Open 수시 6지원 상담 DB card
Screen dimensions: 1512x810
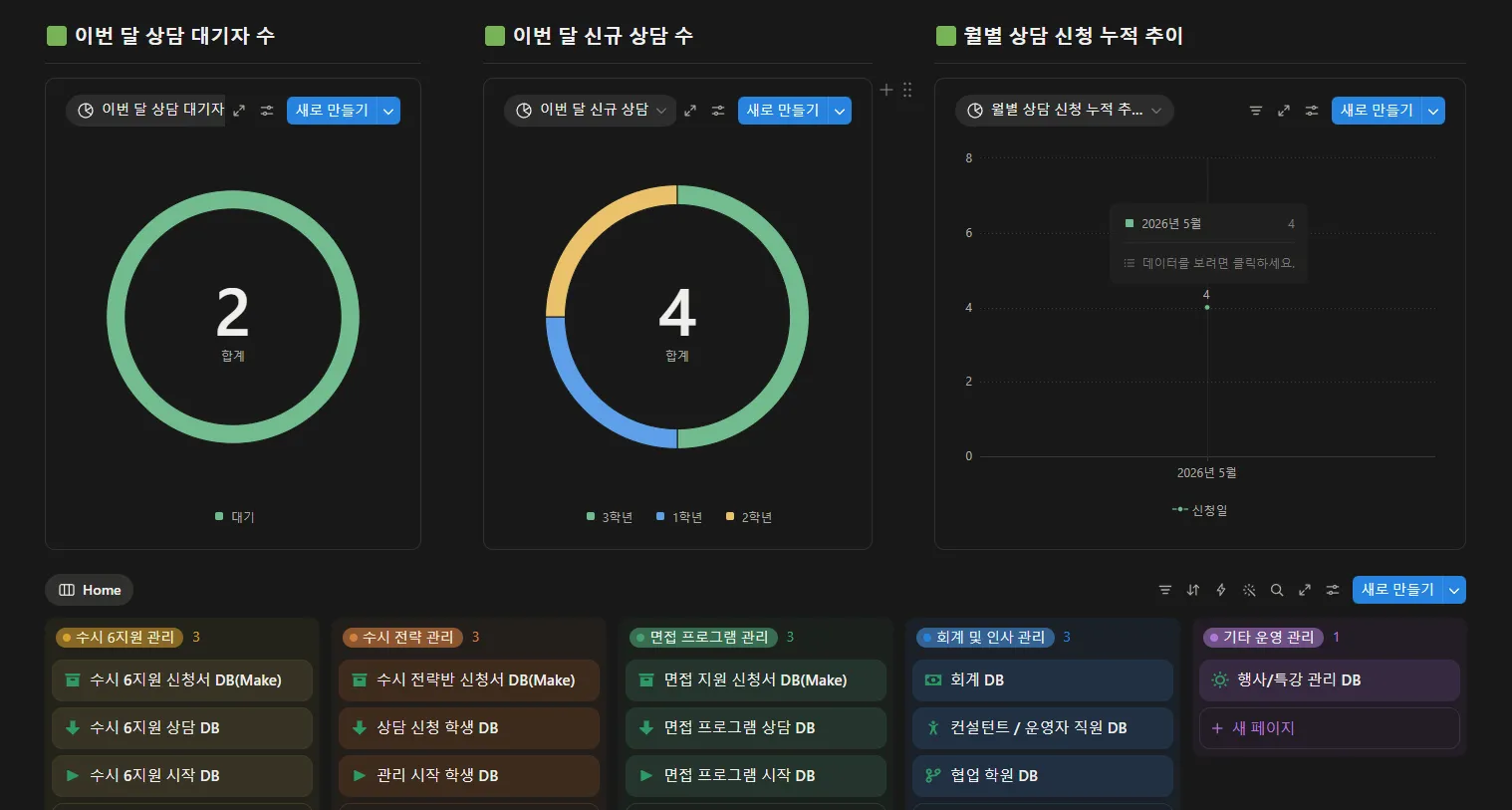pyautogui.click(x=182, y=728)
